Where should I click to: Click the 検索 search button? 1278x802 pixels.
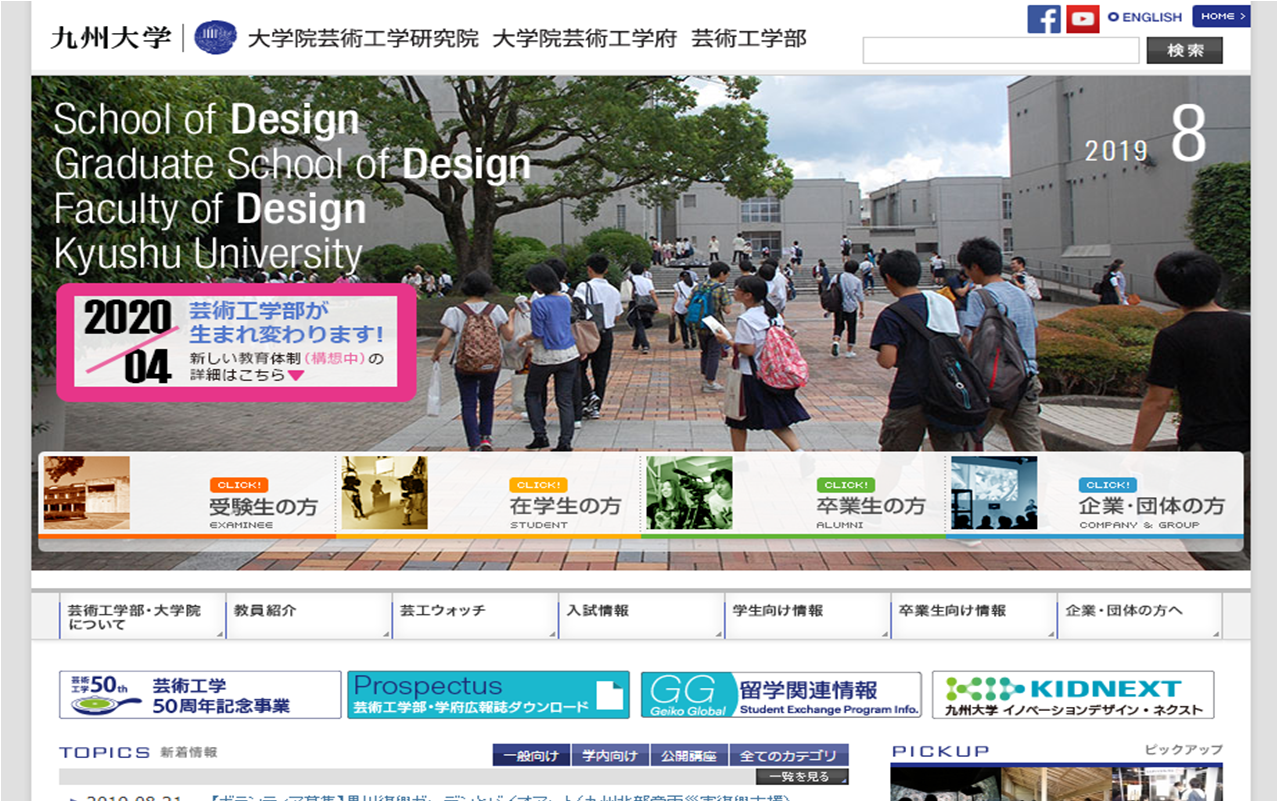tap(1185, 50)
